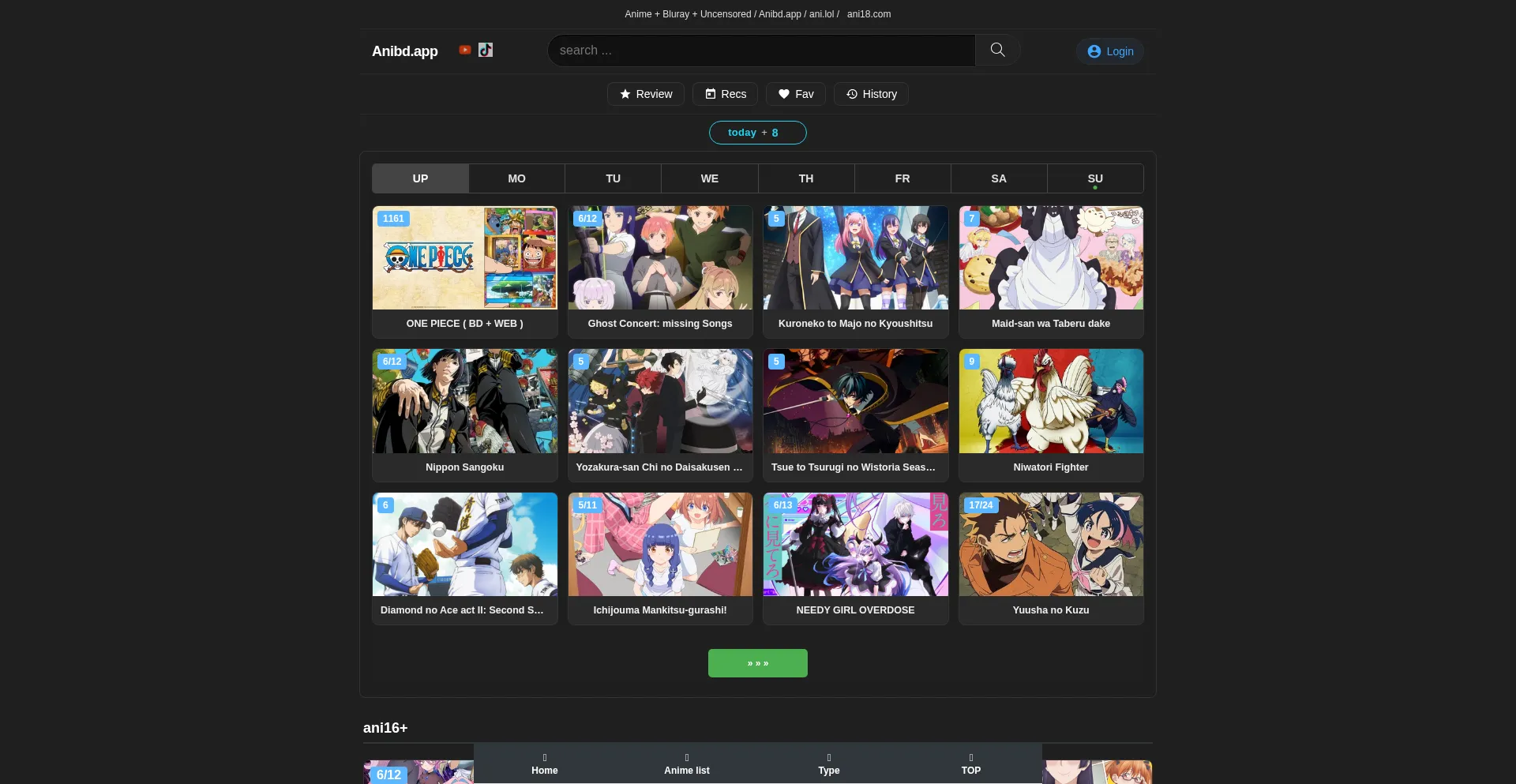Click the magnifying glass search icon
This screenshot has width=1516, height=784.
point(997,50)
